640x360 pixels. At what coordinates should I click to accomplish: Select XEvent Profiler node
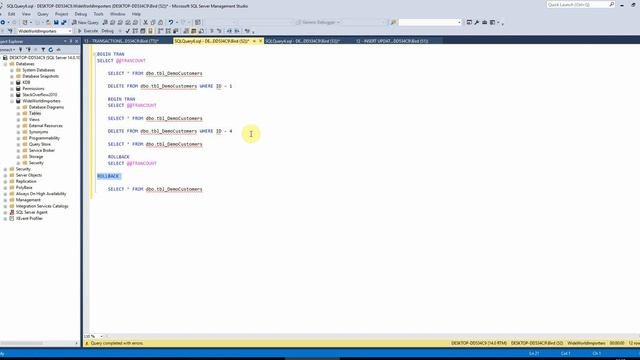[29, 218]
